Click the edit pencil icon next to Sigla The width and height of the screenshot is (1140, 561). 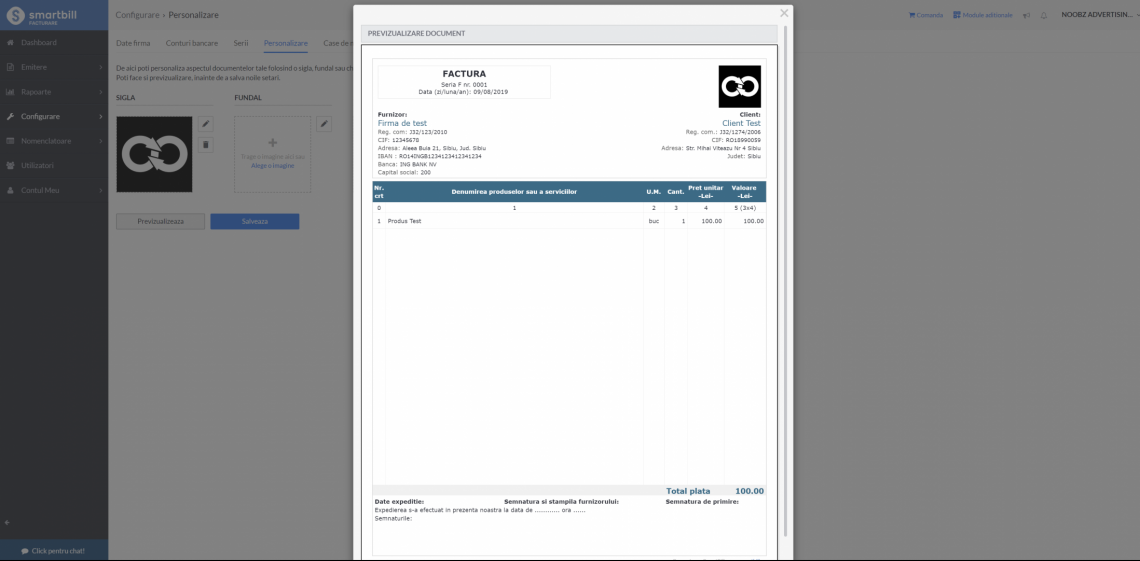[206, 124]
